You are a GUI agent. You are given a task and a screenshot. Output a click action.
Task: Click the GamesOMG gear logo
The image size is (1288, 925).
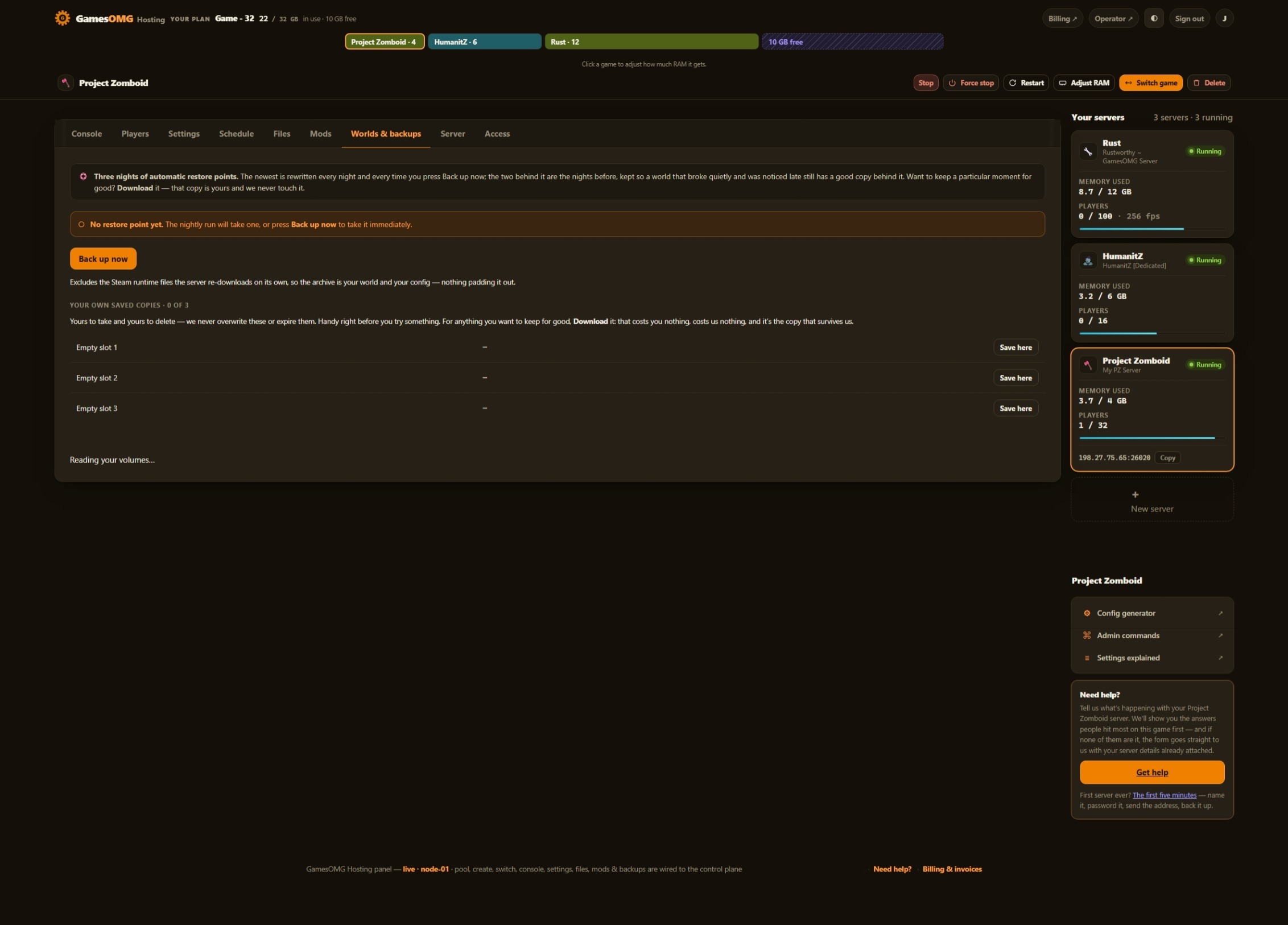(63, 18)
